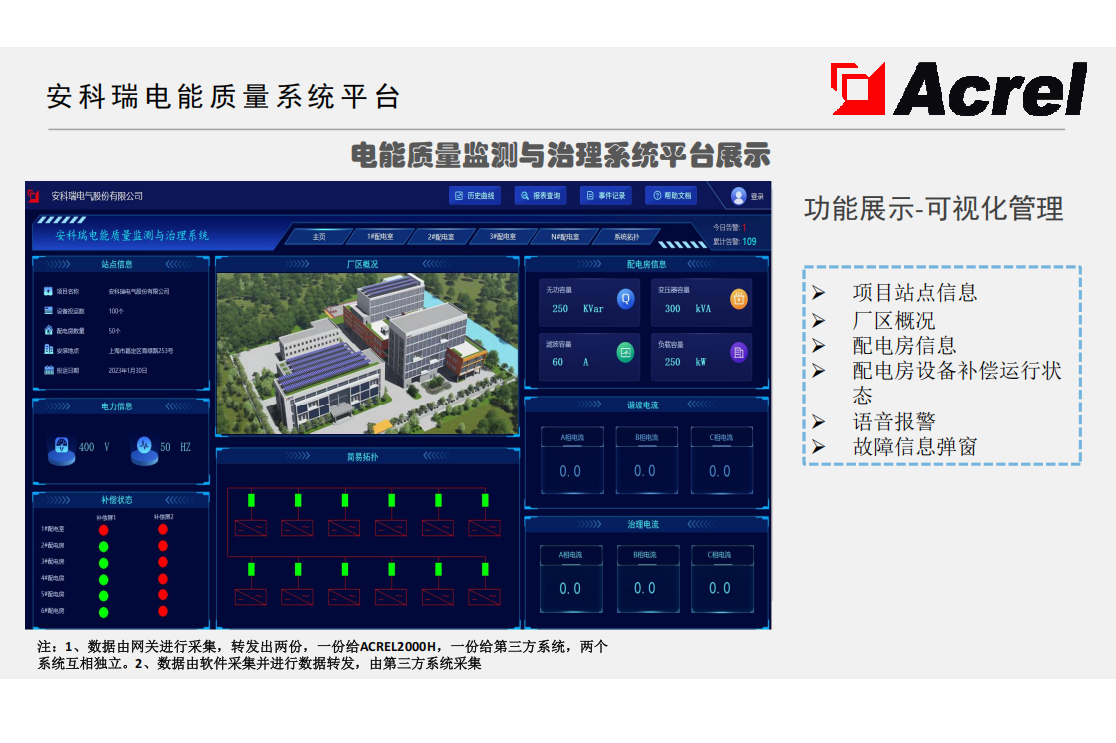Click the frequency waveform icon beside 50 HZ

pyautogui.click(x=144, y=449)
